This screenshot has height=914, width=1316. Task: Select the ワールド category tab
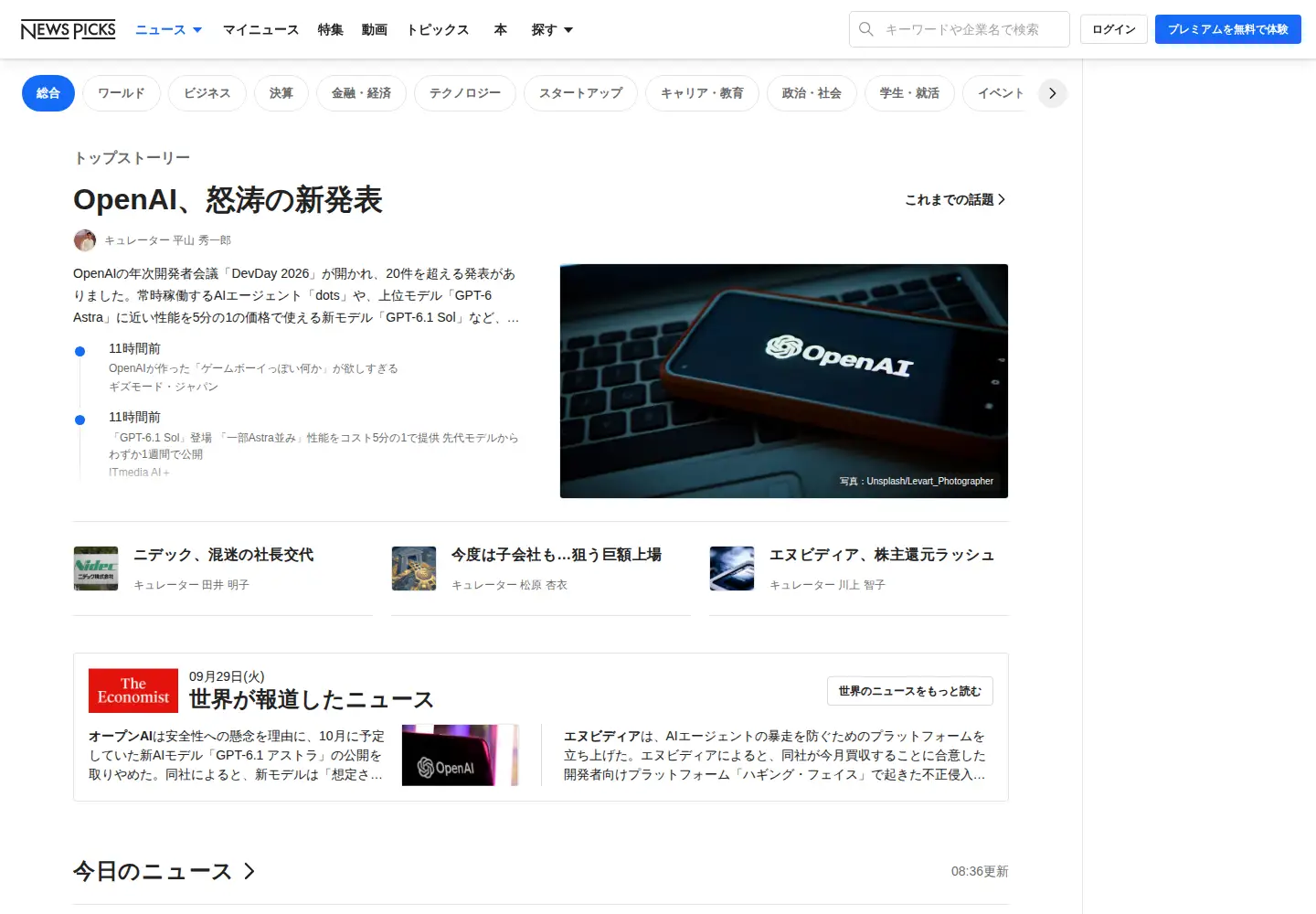pos(122,93)
